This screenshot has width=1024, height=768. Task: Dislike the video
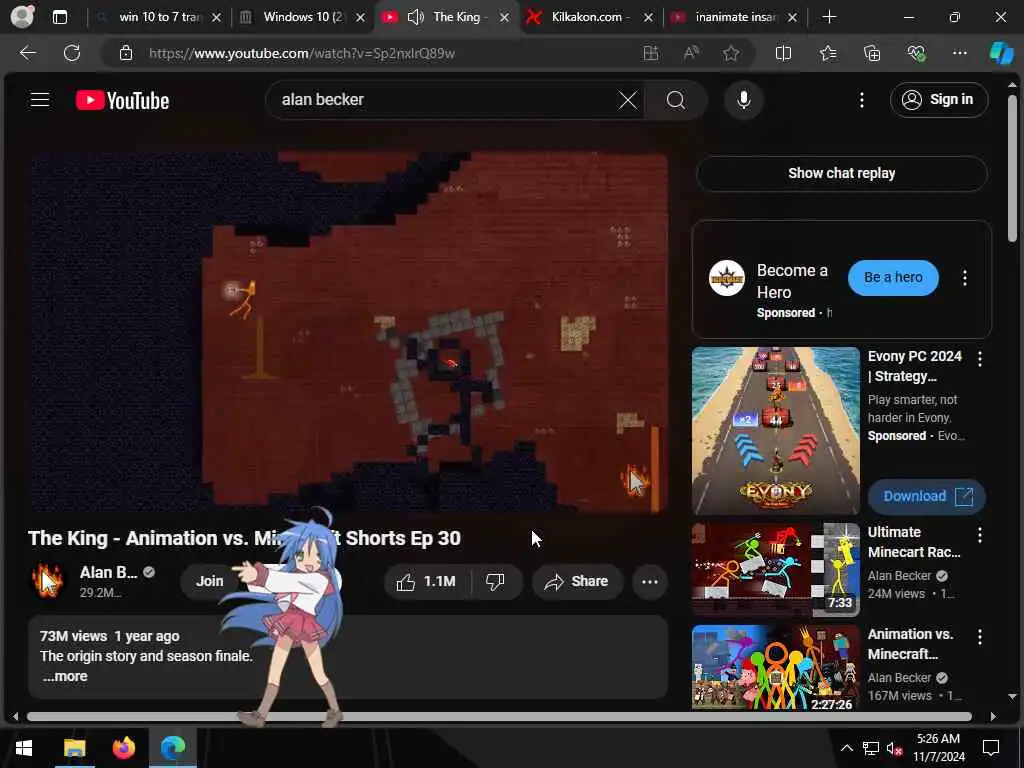(495, 581)
